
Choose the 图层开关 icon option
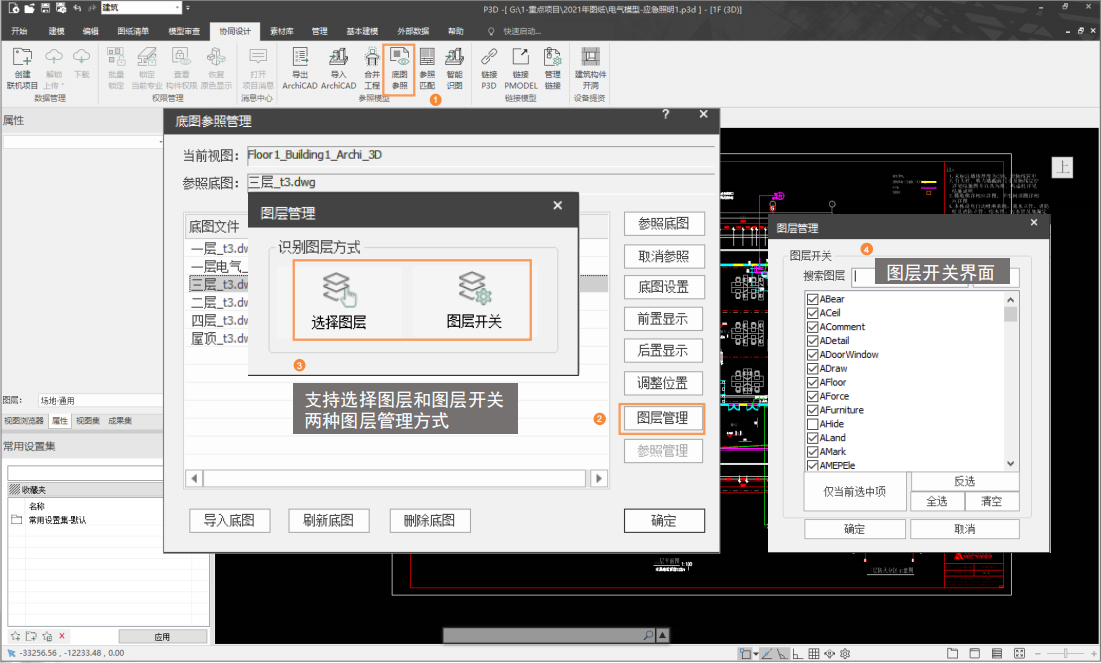pos(473,300)
